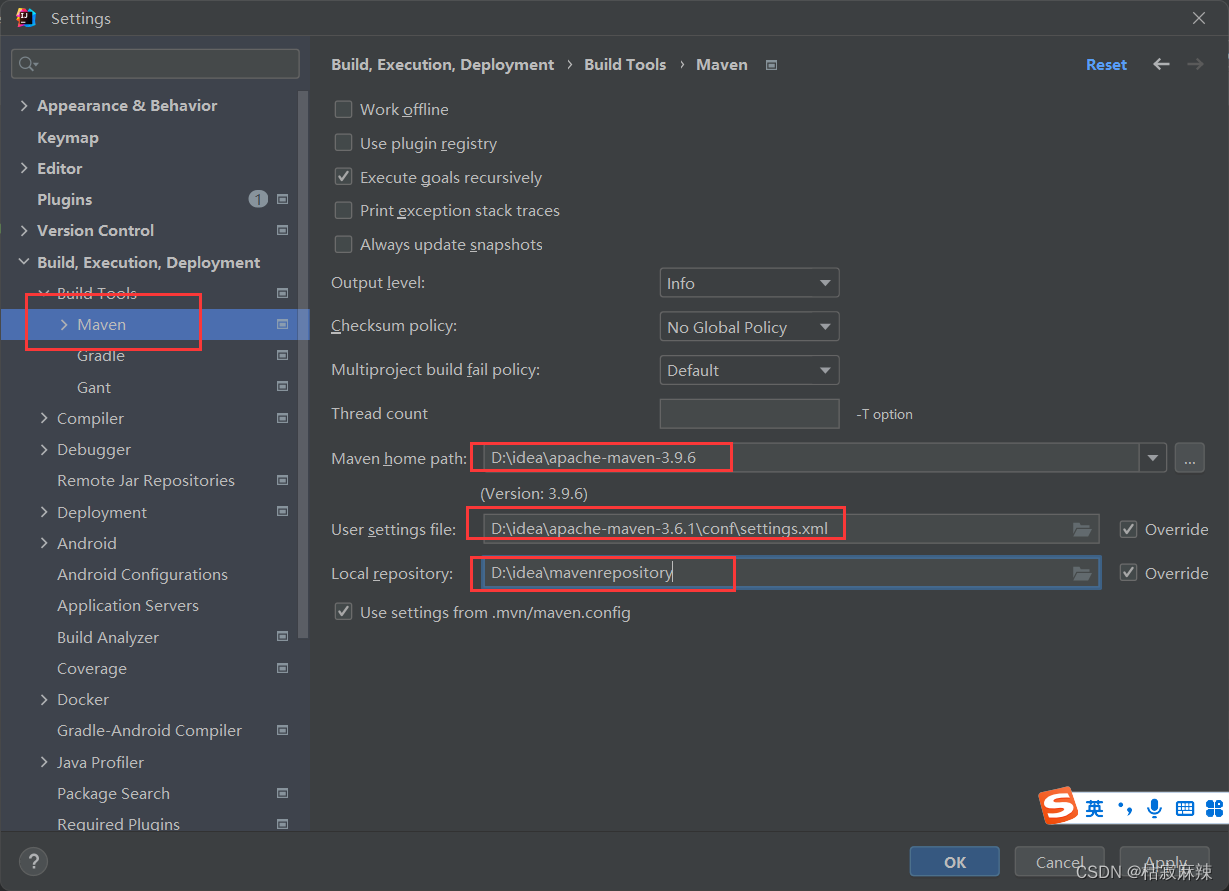Image resolution: width=1229 pixels, height=891 pixels.
Task: Click the Reset link
Action: click(1106, 64)
